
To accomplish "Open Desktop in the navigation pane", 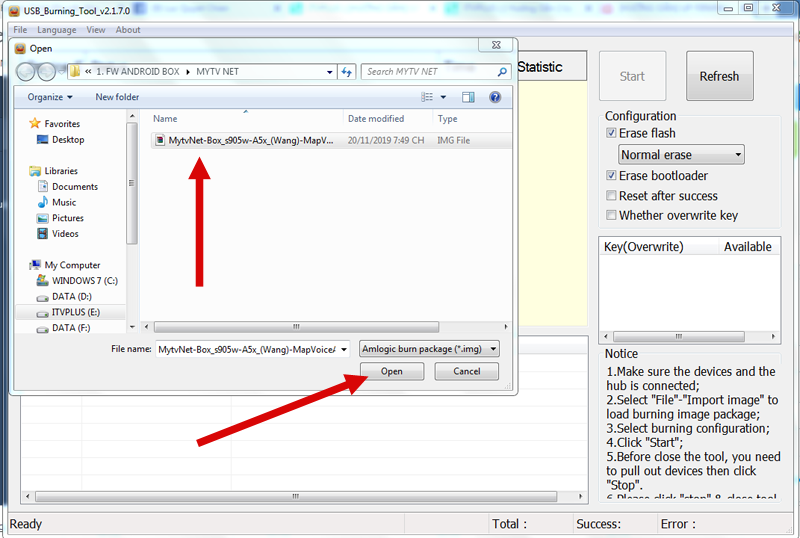I will 68,139.
